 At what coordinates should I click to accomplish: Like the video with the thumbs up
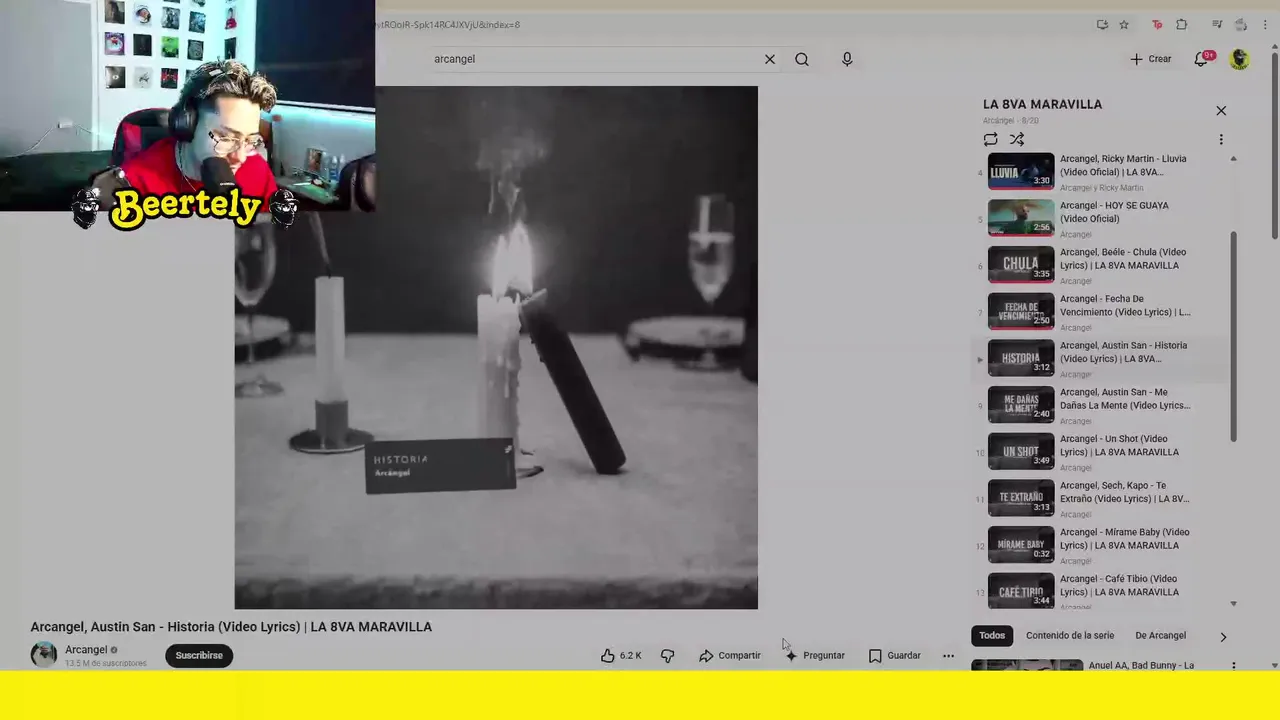(x=608, y=656)
